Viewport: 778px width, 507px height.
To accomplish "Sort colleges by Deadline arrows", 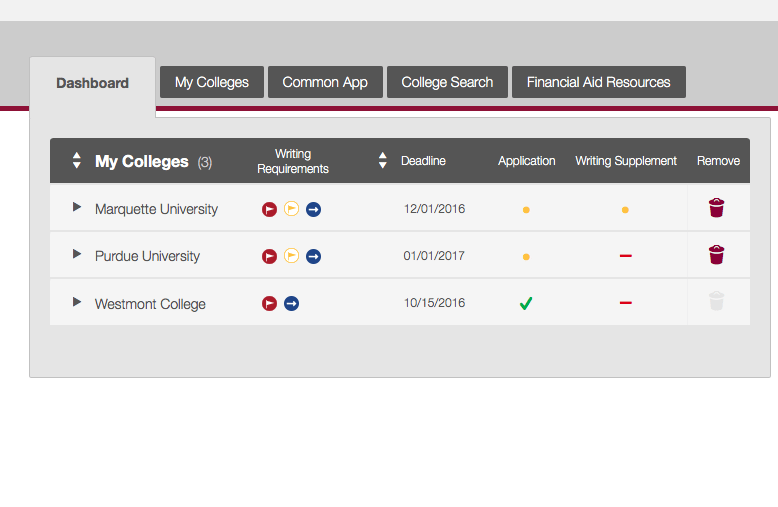I will (382, 160).
